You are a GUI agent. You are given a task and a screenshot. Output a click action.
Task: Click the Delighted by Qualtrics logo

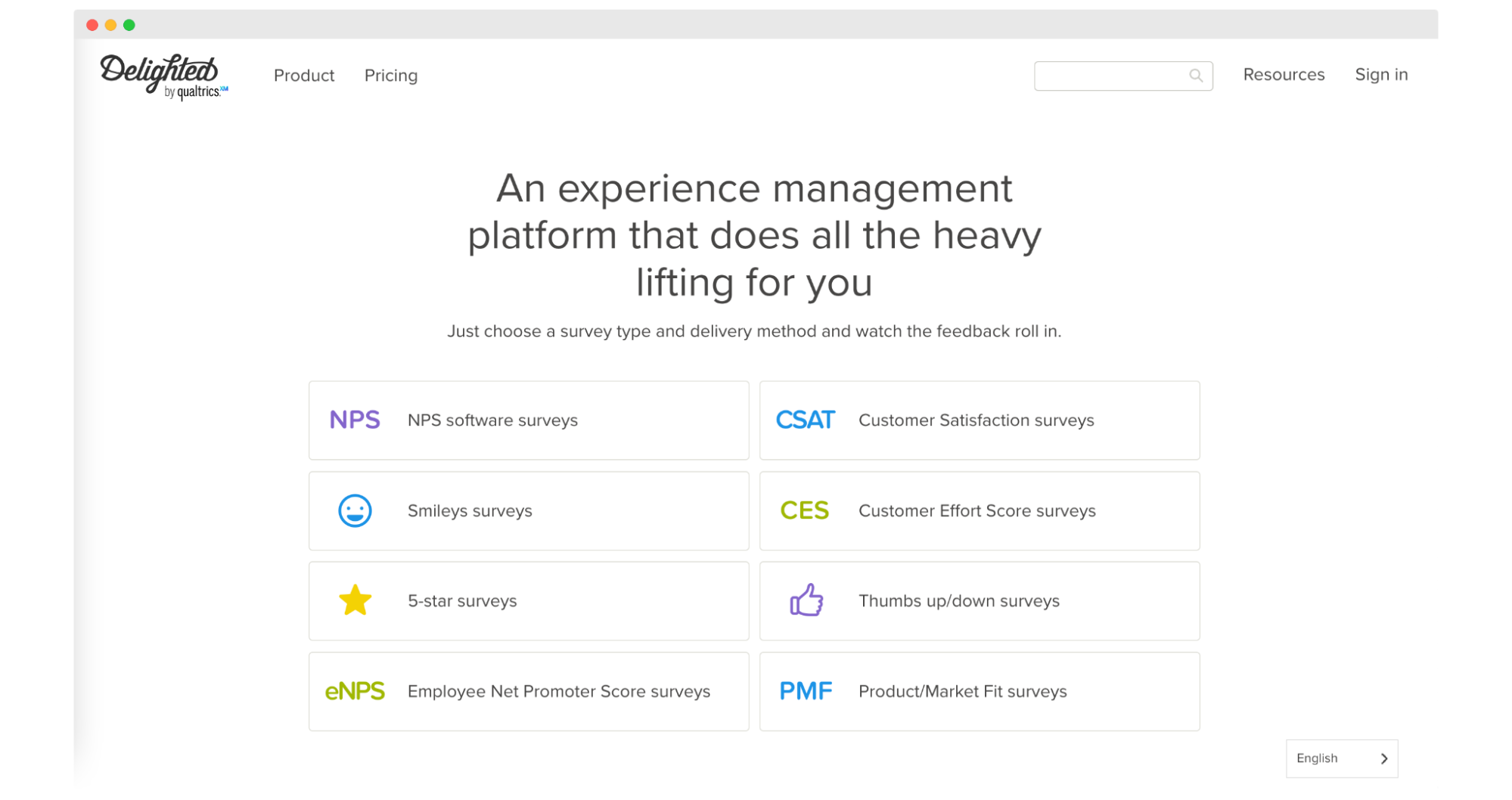point(163,76)
